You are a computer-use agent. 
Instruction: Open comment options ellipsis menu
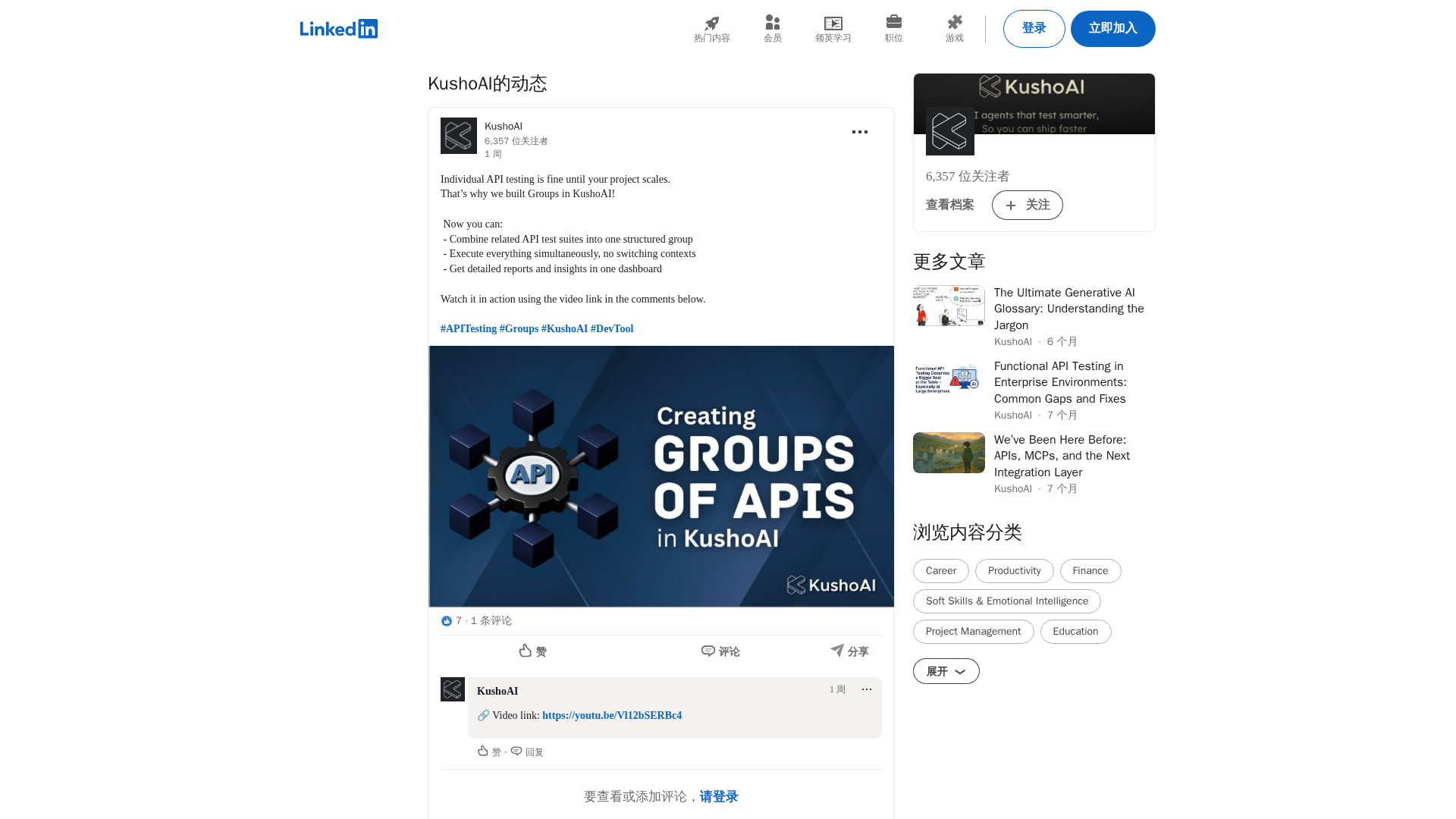(x=866, y=689)
